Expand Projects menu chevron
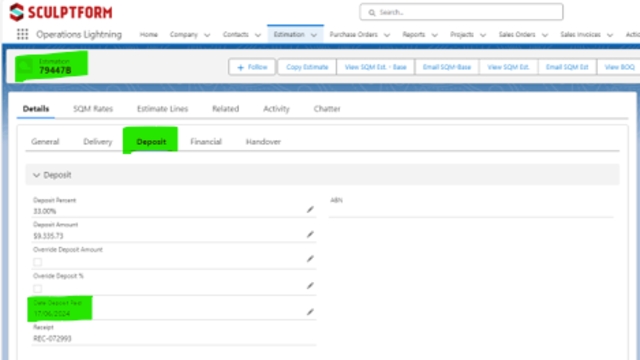 [x=483, y=35]
